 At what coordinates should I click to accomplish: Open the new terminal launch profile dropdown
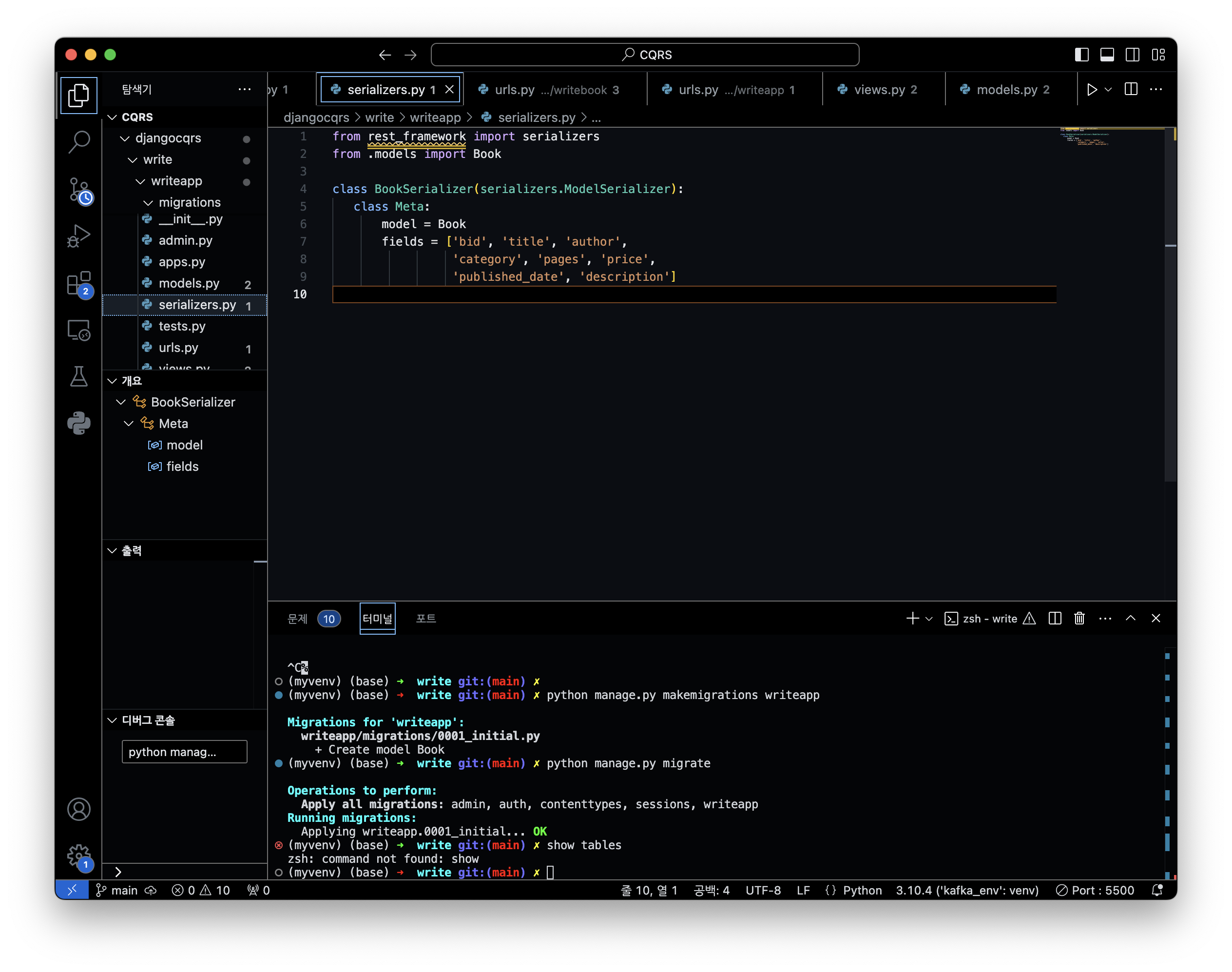(929, 619)
